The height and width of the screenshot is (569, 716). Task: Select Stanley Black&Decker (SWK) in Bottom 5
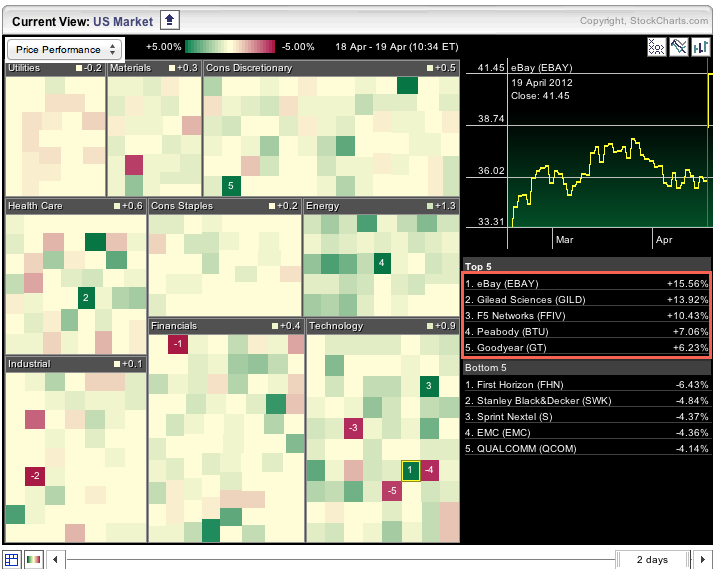pos(586,400)
